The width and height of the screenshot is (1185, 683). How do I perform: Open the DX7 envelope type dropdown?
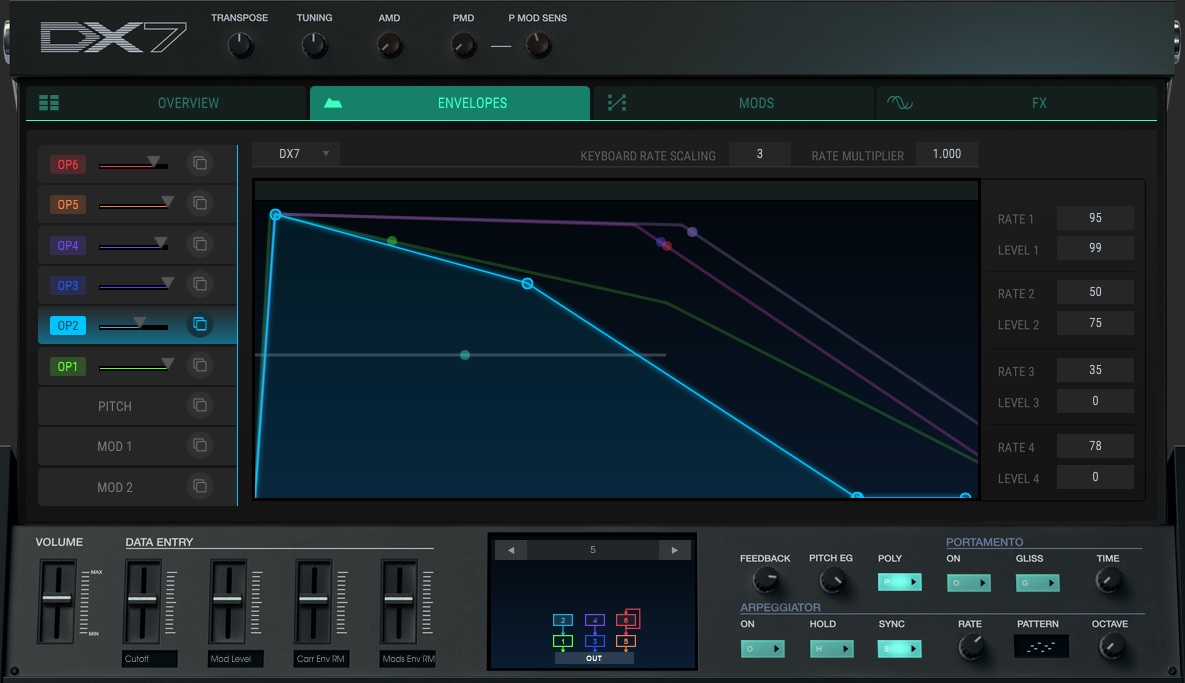pyautogui.click(x=296, y=153)
